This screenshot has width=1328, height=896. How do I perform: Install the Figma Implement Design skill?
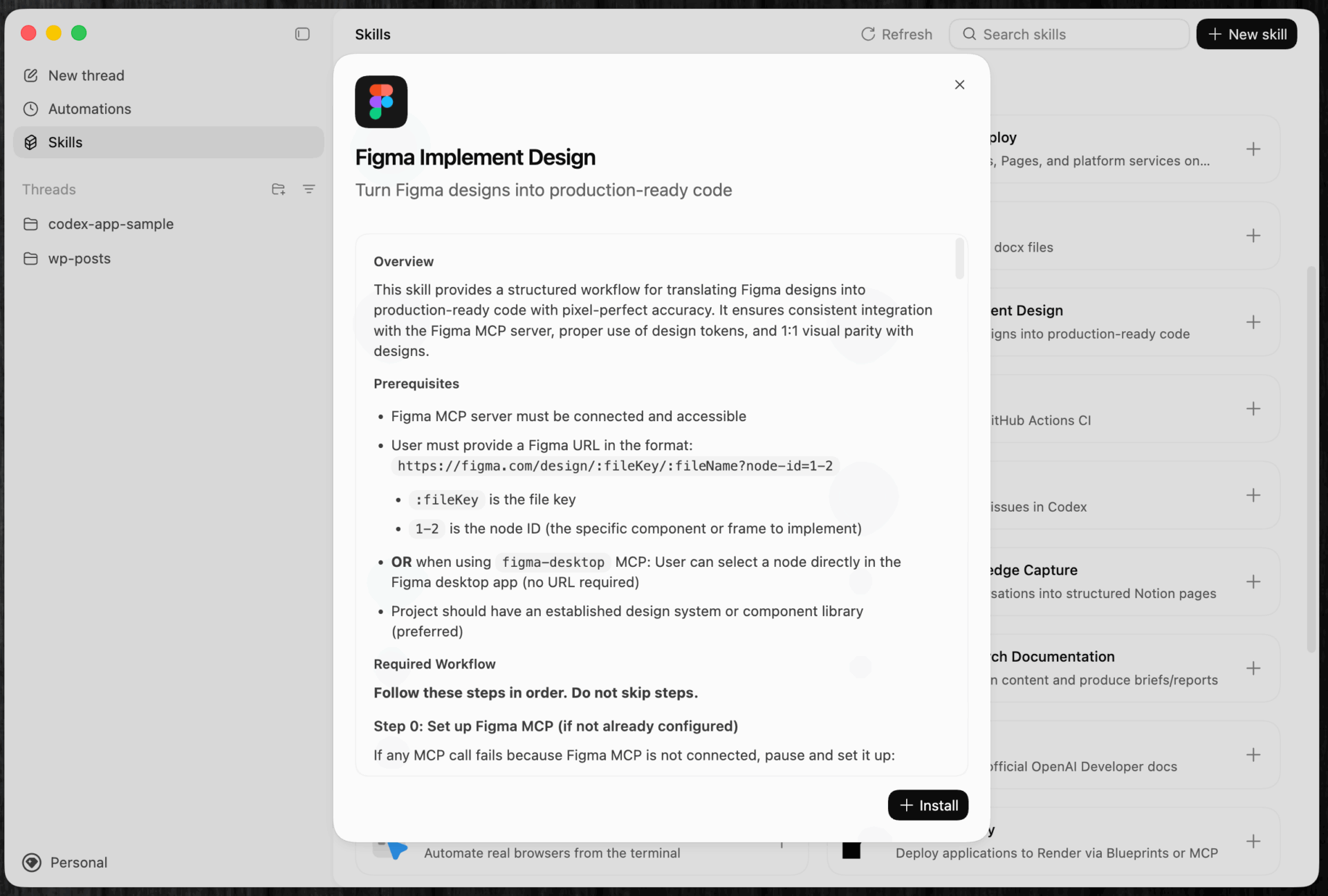pyautogui.click(x=928, y=805)
